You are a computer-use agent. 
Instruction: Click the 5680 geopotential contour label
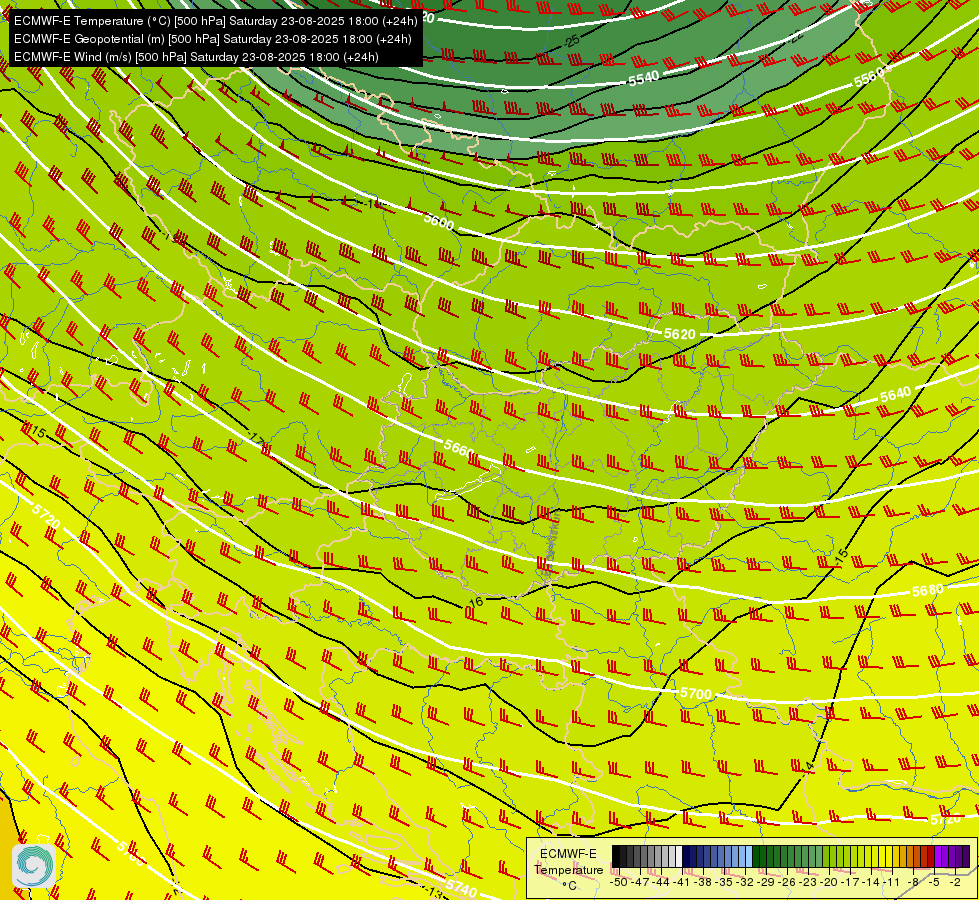point(928,590)
